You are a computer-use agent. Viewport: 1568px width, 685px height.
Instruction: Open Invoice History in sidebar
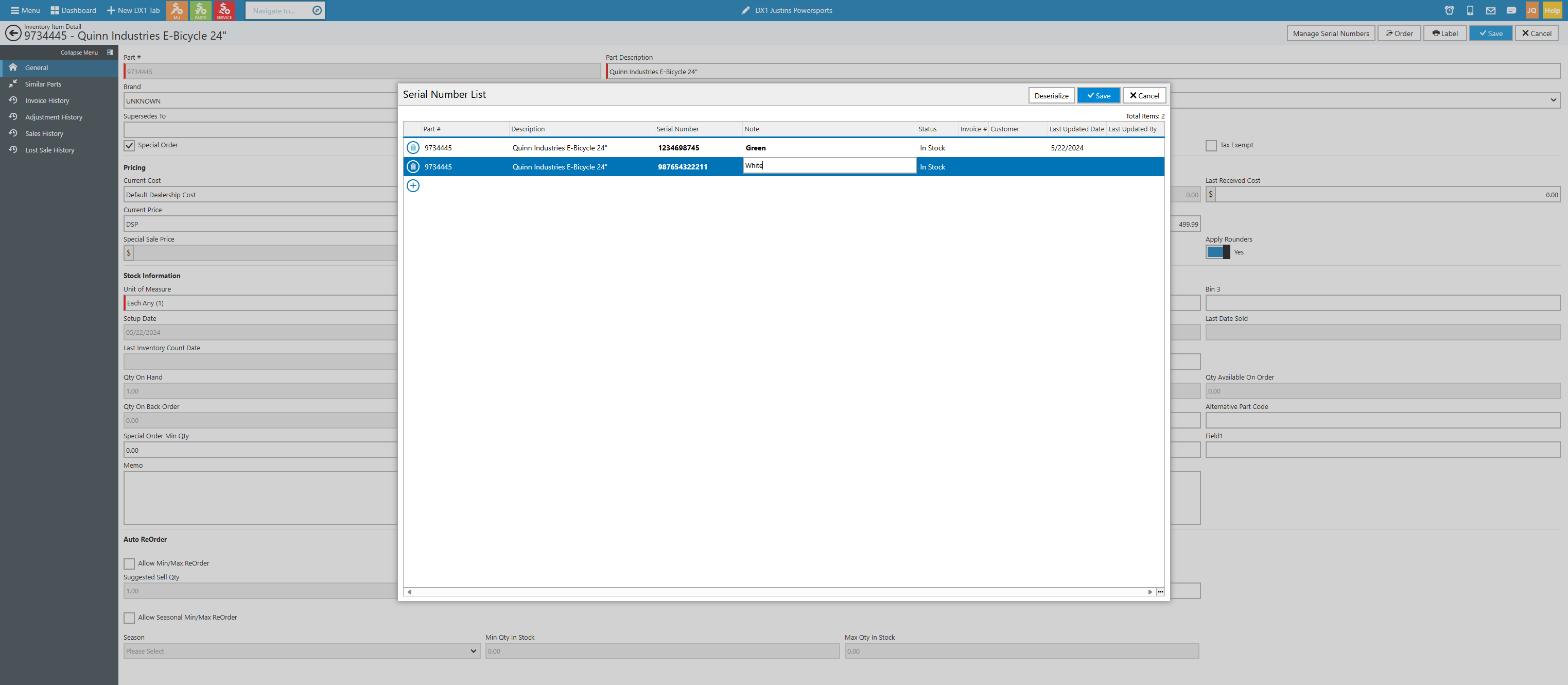click(x=47, y=100)
